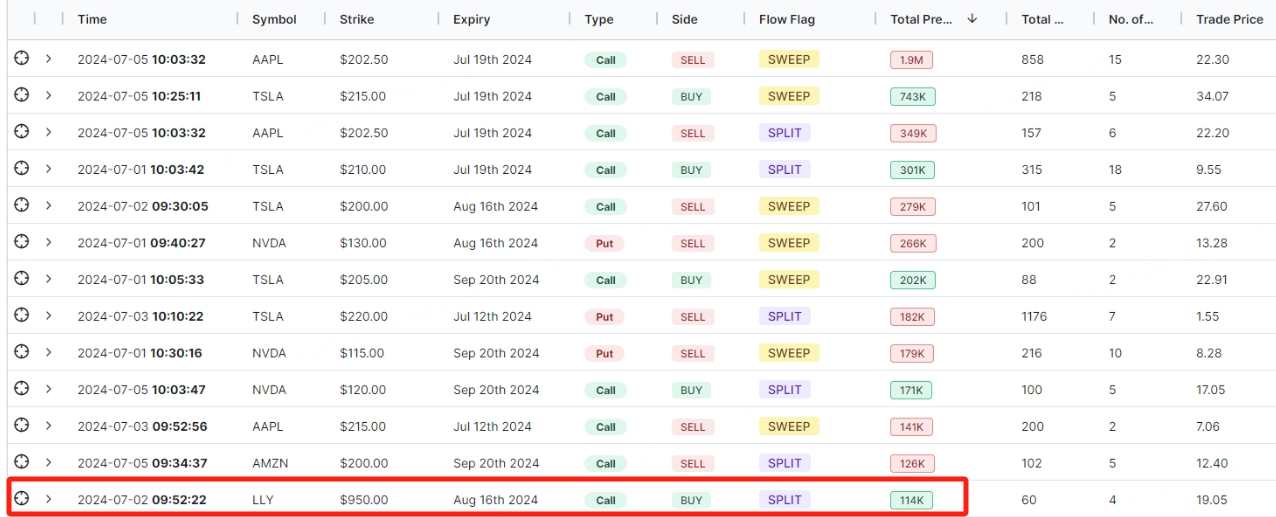The width and height of the screenshot is (1276, 517).
Task: Click the crosshair icon on the AMZN row
Action: (22, 462)
